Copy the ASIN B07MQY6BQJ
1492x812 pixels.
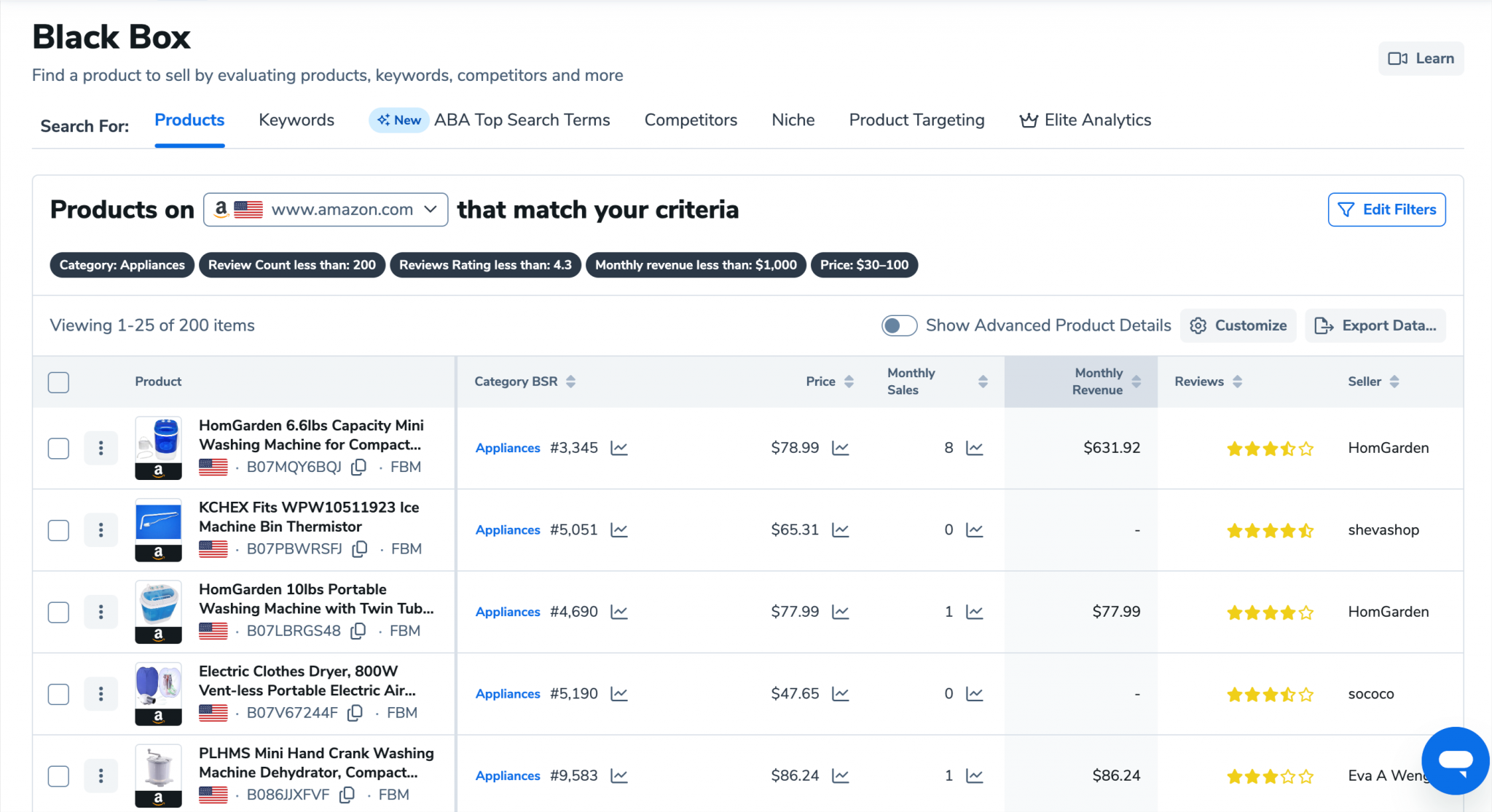358,467
